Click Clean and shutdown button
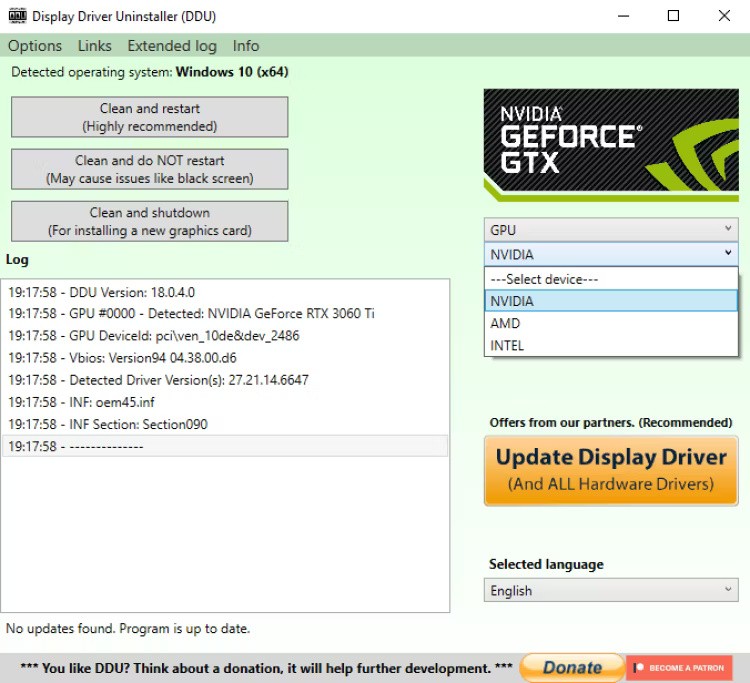This screenshot has width=750, height=683. (150, 221)
